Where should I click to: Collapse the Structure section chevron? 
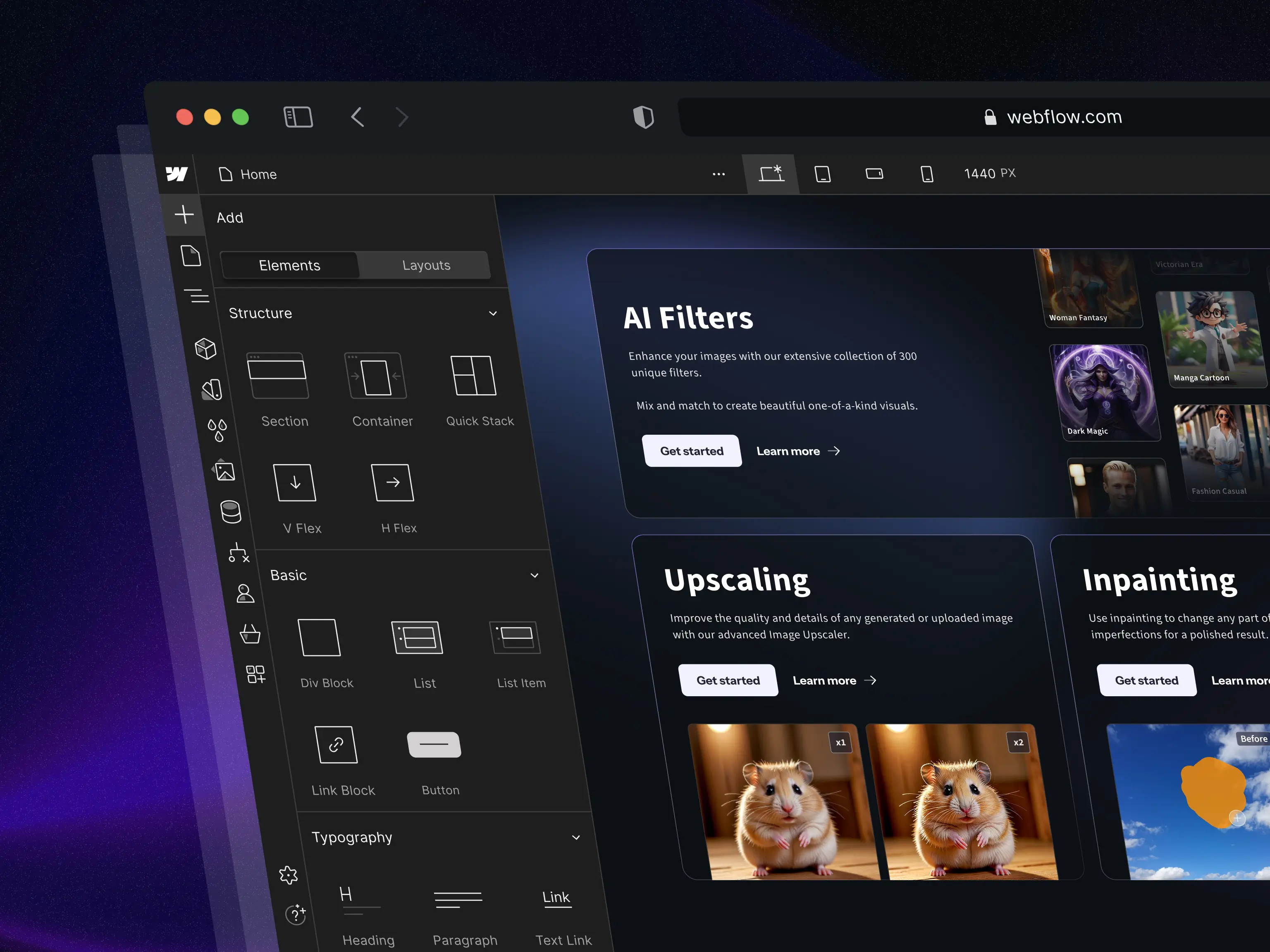point(493,313)
